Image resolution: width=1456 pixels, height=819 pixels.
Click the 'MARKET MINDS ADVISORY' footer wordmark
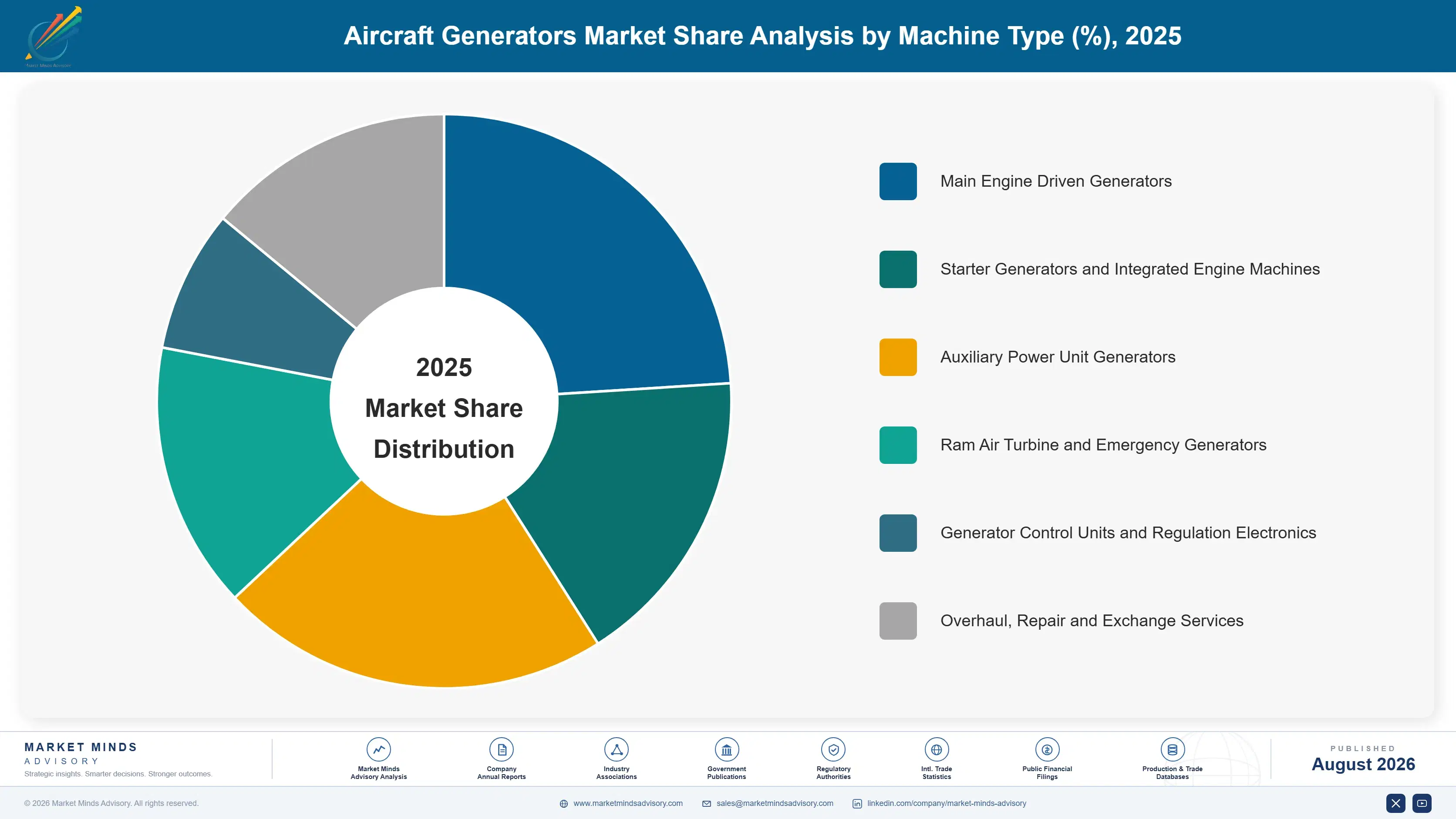coord(81,753)
